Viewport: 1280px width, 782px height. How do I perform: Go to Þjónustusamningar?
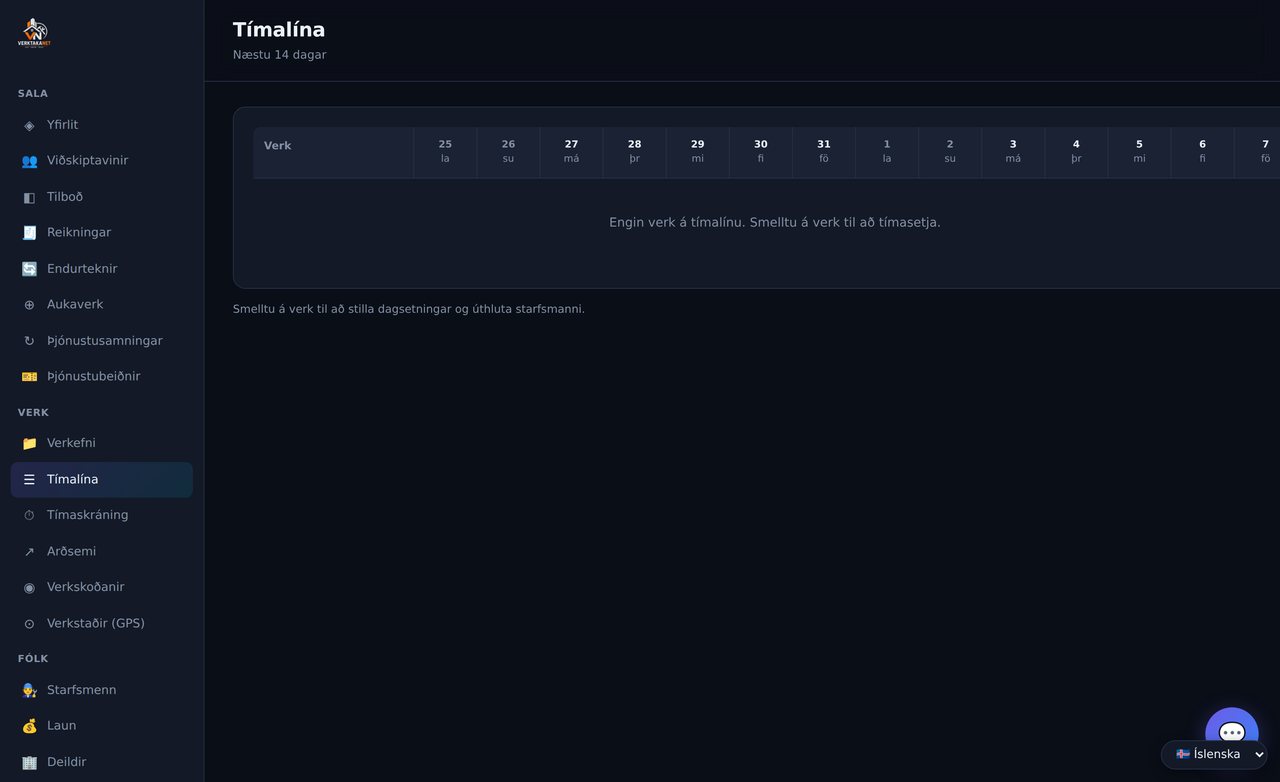(x=102, y=341)
